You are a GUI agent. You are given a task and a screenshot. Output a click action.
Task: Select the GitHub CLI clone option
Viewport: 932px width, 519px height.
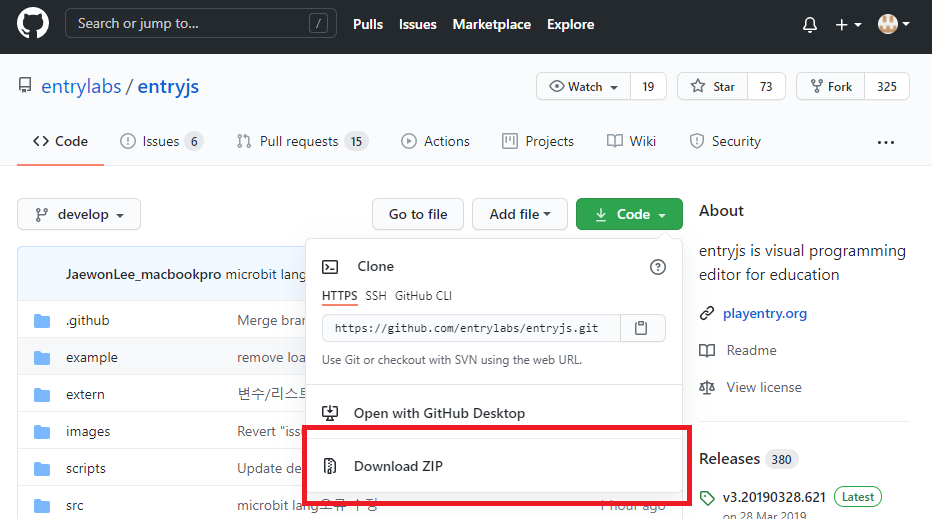(423, 296)
